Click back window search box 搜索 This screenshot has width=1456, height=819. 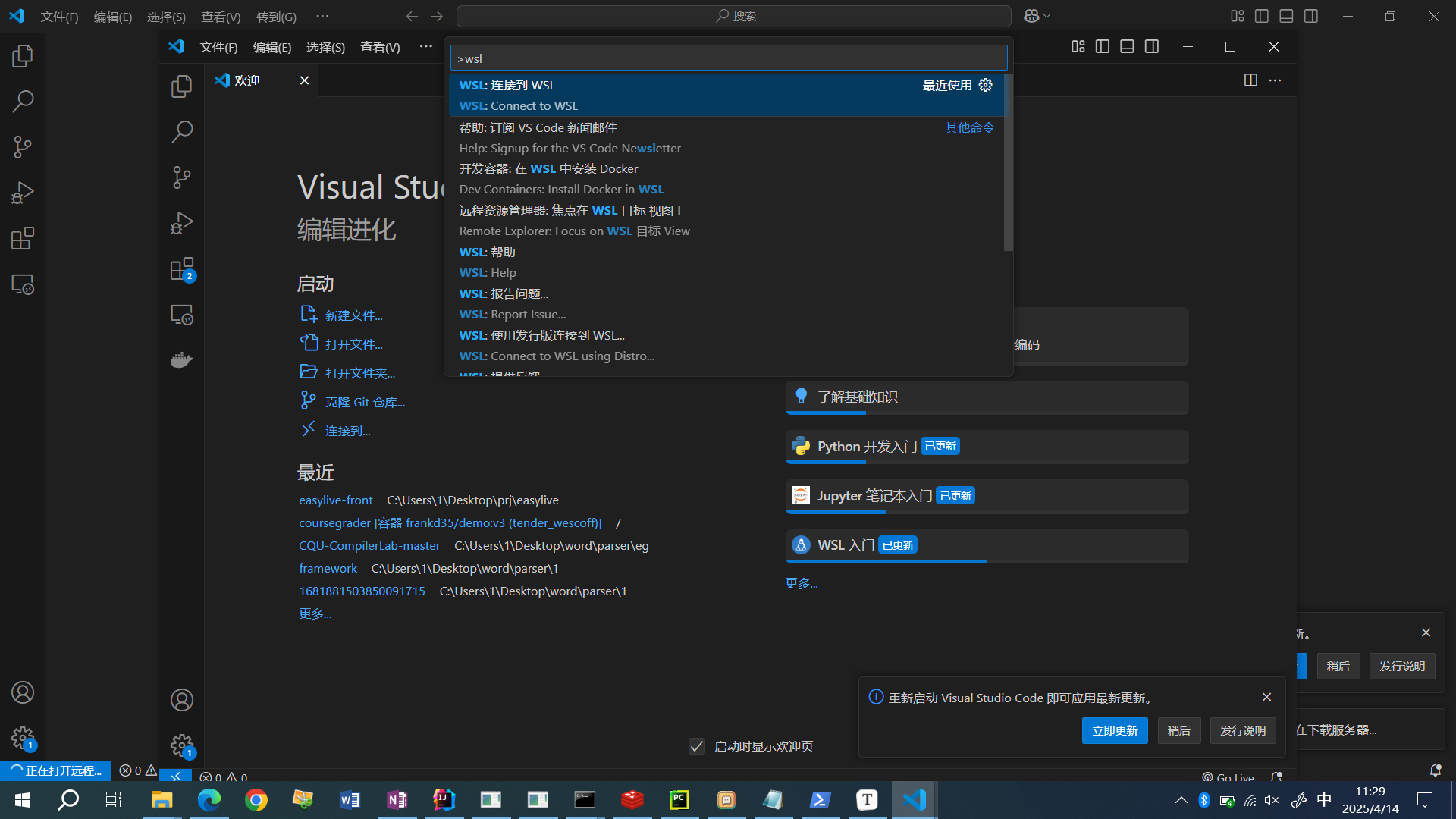[734, 16]
